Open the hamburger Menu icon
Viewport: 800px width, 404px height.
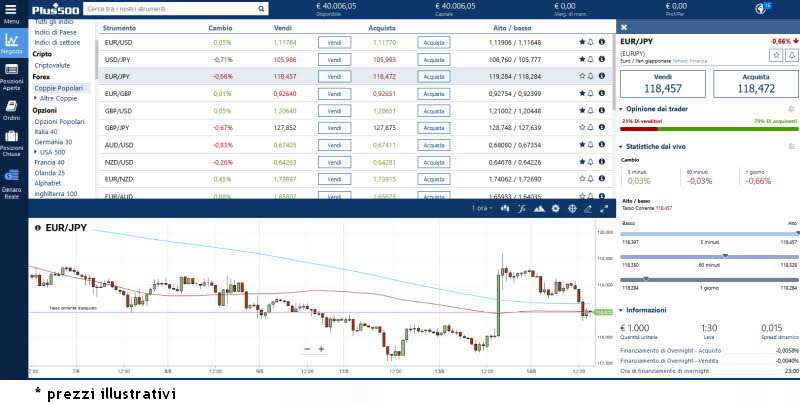pos(12,10)
